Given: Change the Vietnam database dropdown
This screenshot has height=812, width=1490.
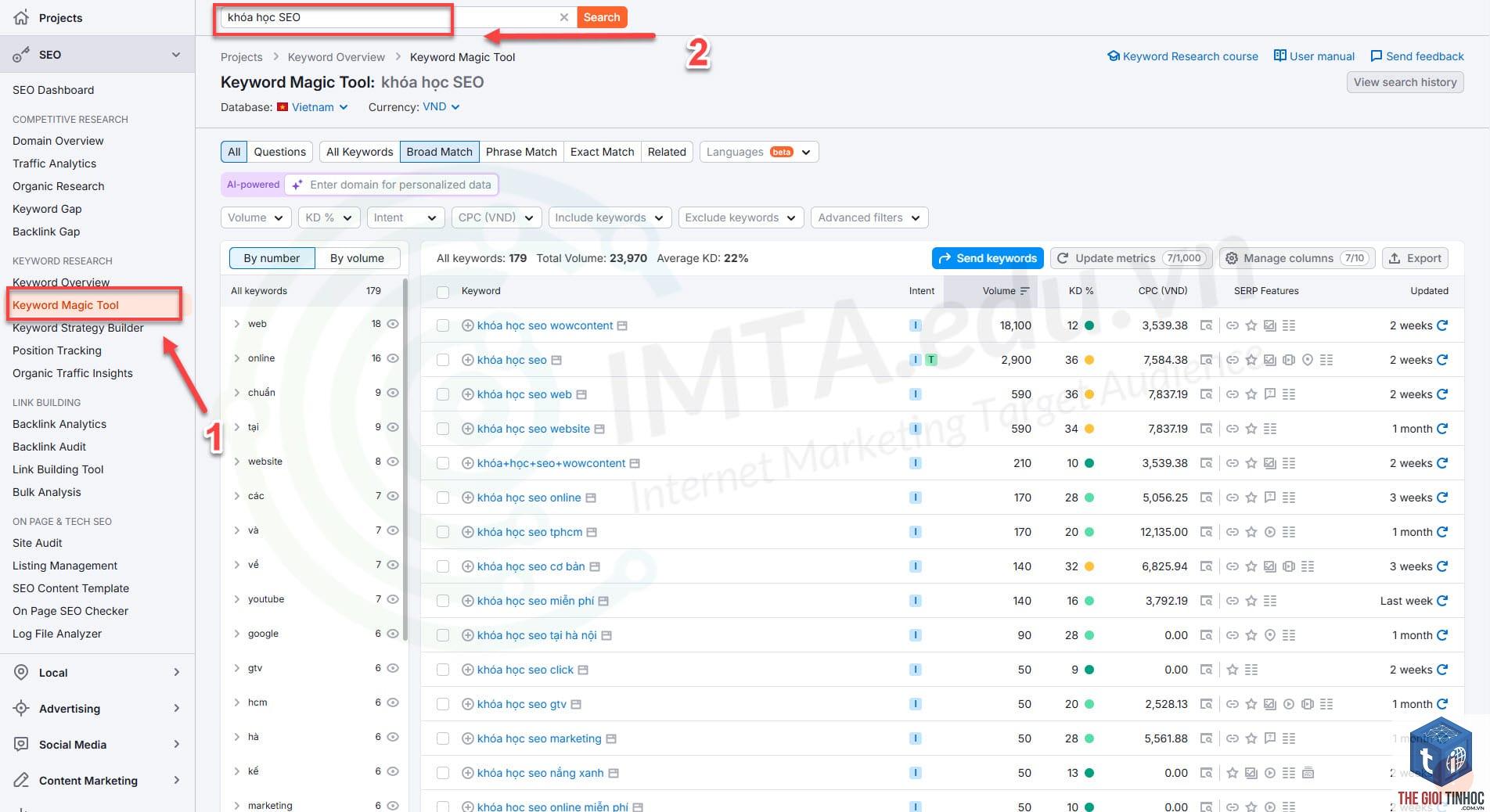Looking at the screenshot, I should coord(313,107).
